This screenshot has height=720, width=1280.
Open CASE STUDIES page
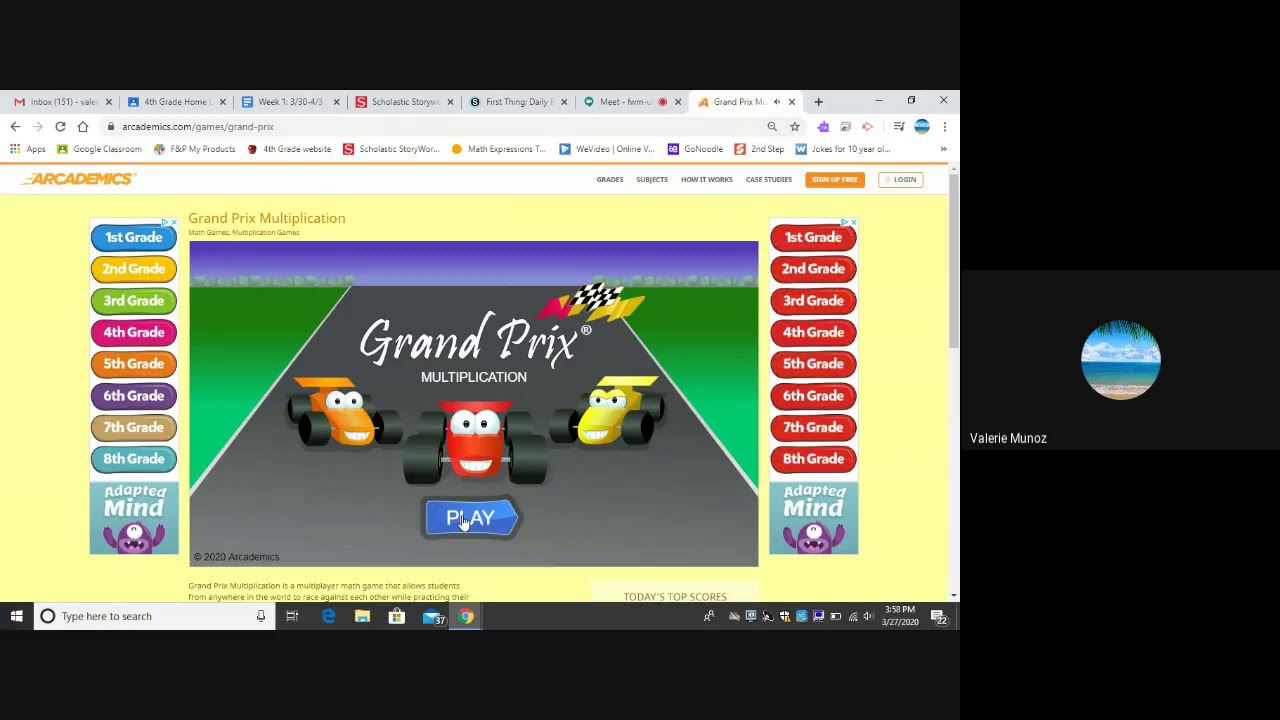pyautogui.click(x=769, y=180)
